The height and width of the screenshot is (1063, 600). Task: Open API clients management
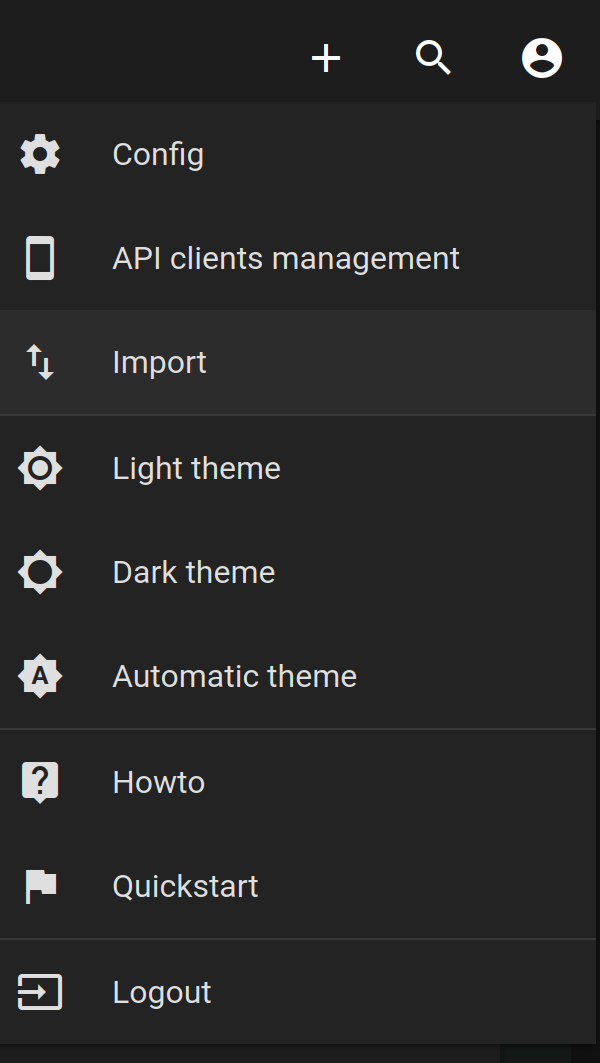[298, 258]
